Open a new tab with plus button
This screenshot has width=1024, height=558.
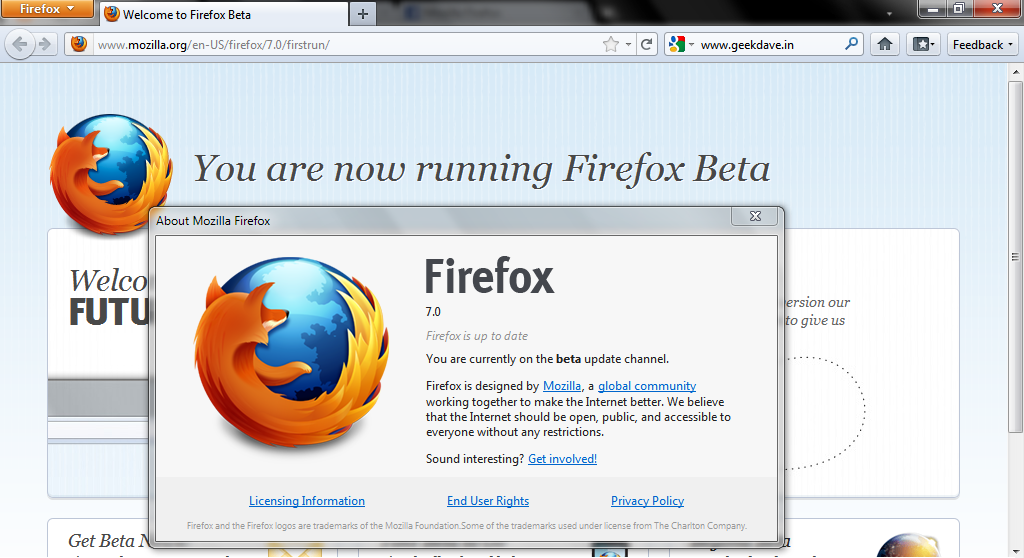(363, 14)
